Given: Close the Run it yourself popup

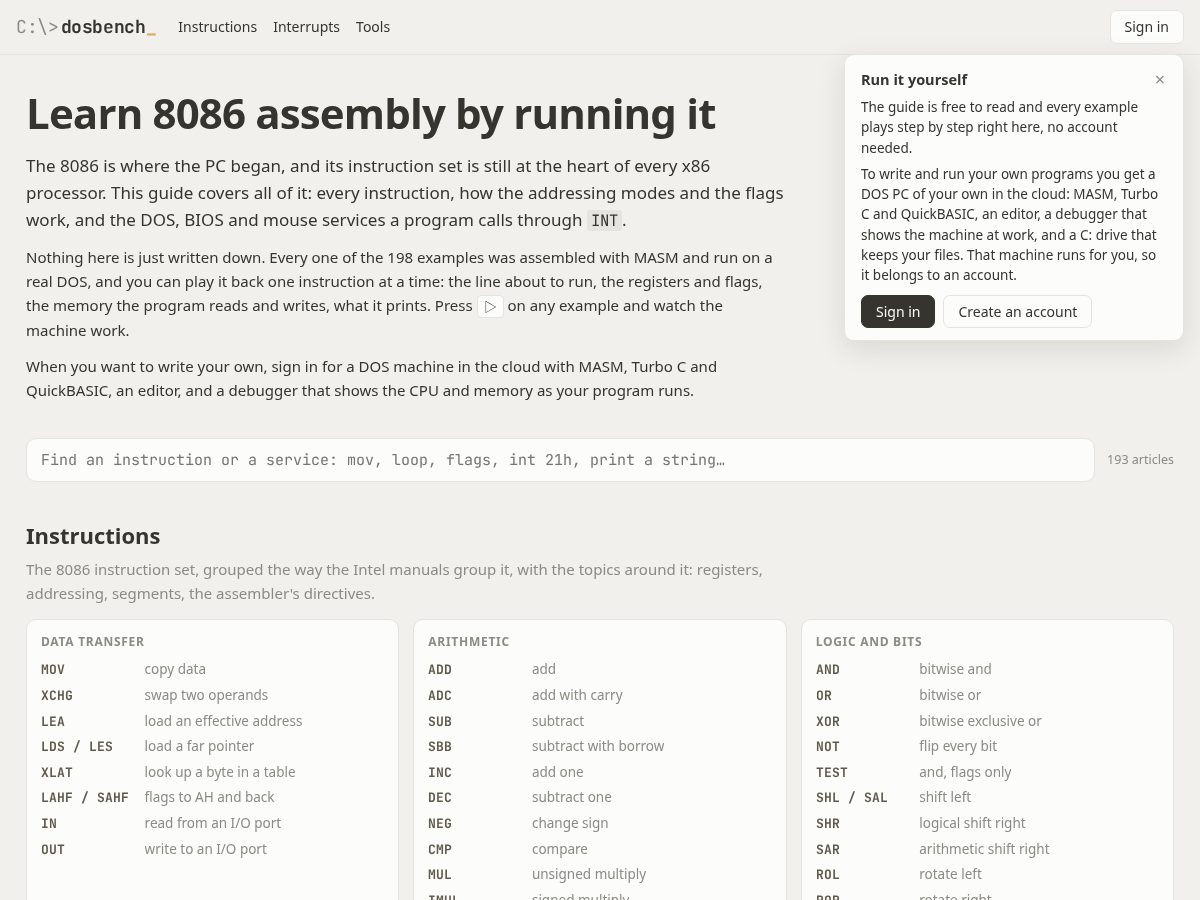Looking at the screenshot, I should pyautogui.click(x=1159, y=80).
